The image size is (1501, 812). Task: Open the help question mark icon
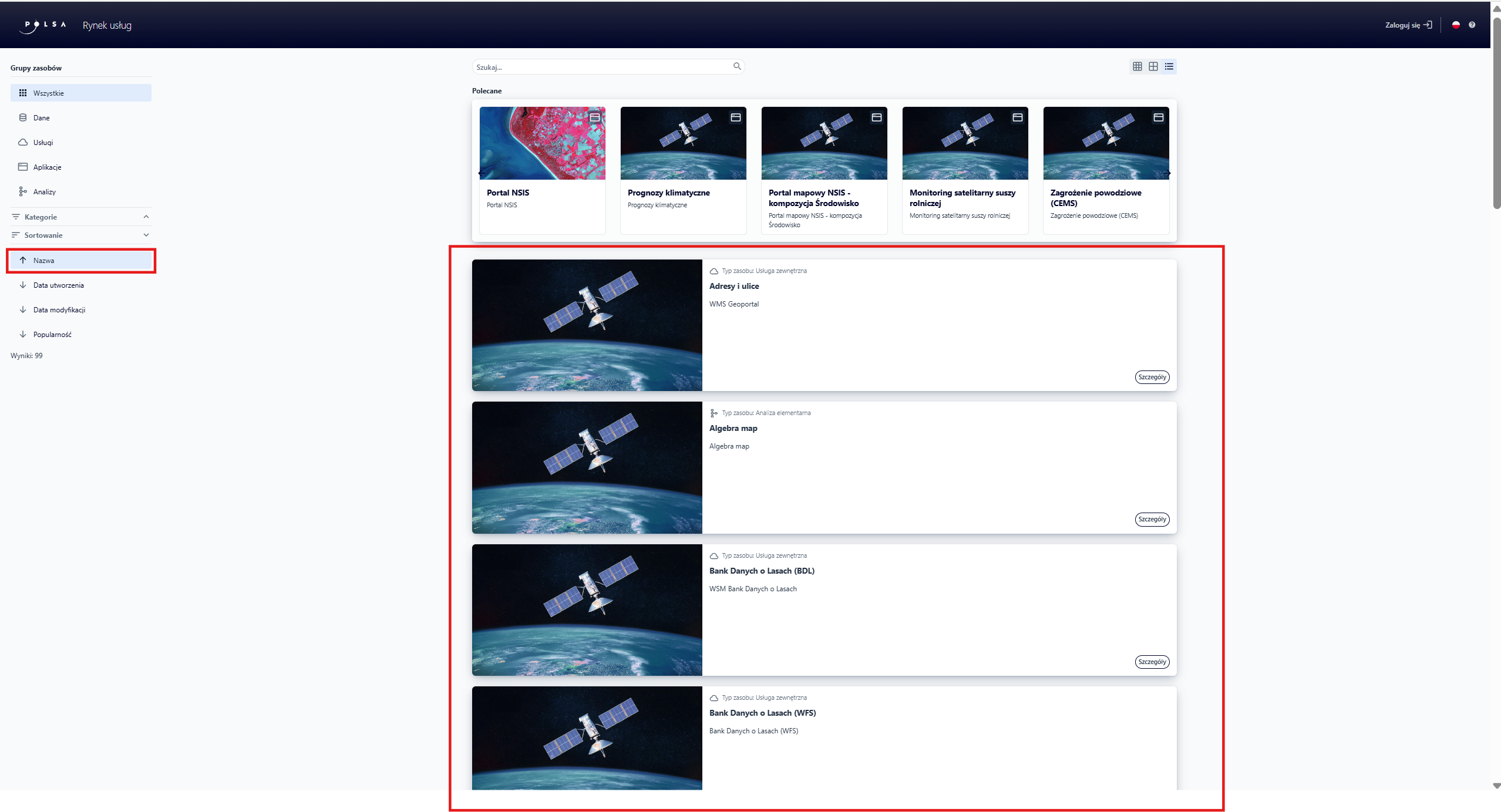coord(1472,25)
